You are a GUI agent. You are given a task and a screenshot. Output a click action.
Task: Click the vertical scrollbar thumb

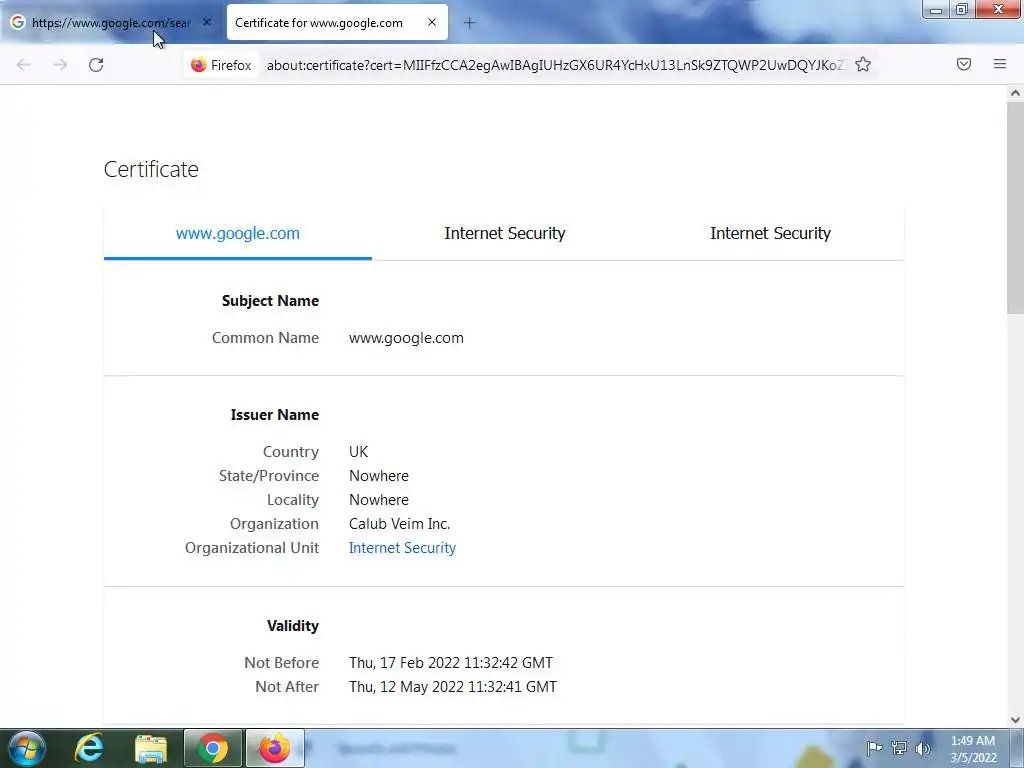click(1015, 208)
